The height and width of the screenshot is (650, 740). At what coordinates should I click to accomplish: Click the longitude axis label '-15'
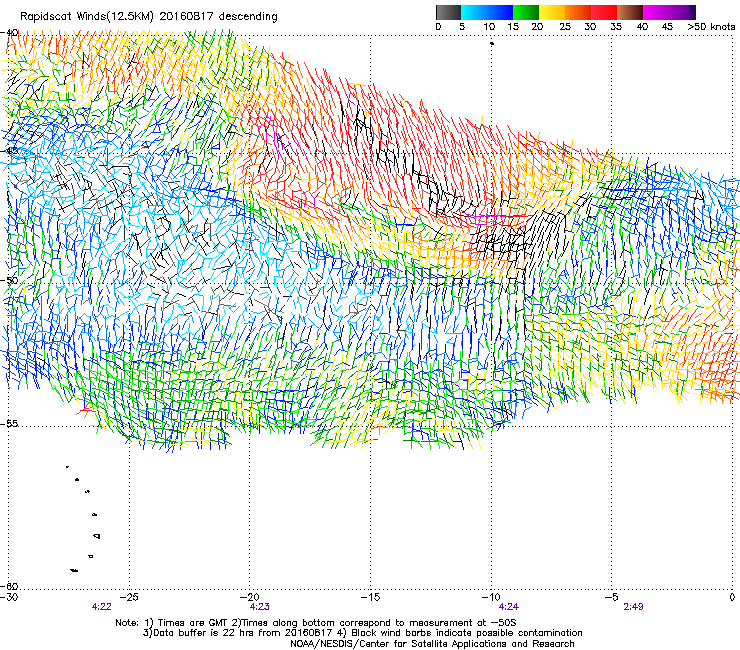370,597
